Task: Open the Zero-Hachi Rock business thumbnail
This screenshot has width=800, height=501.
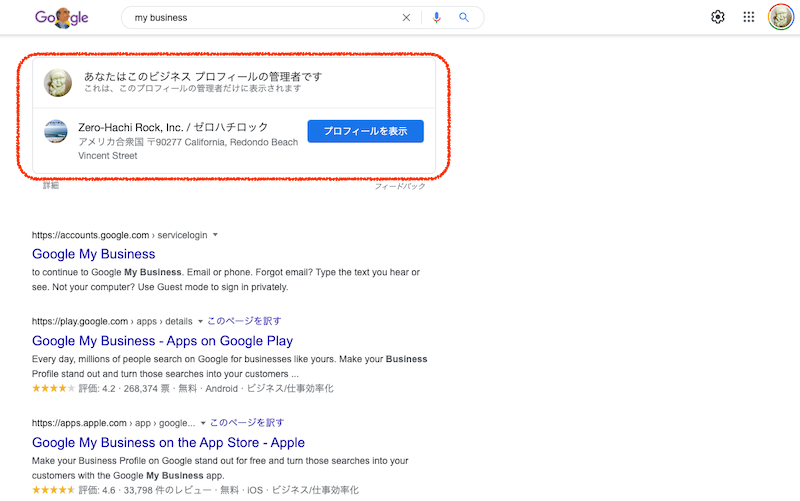Action: point(56,131)
